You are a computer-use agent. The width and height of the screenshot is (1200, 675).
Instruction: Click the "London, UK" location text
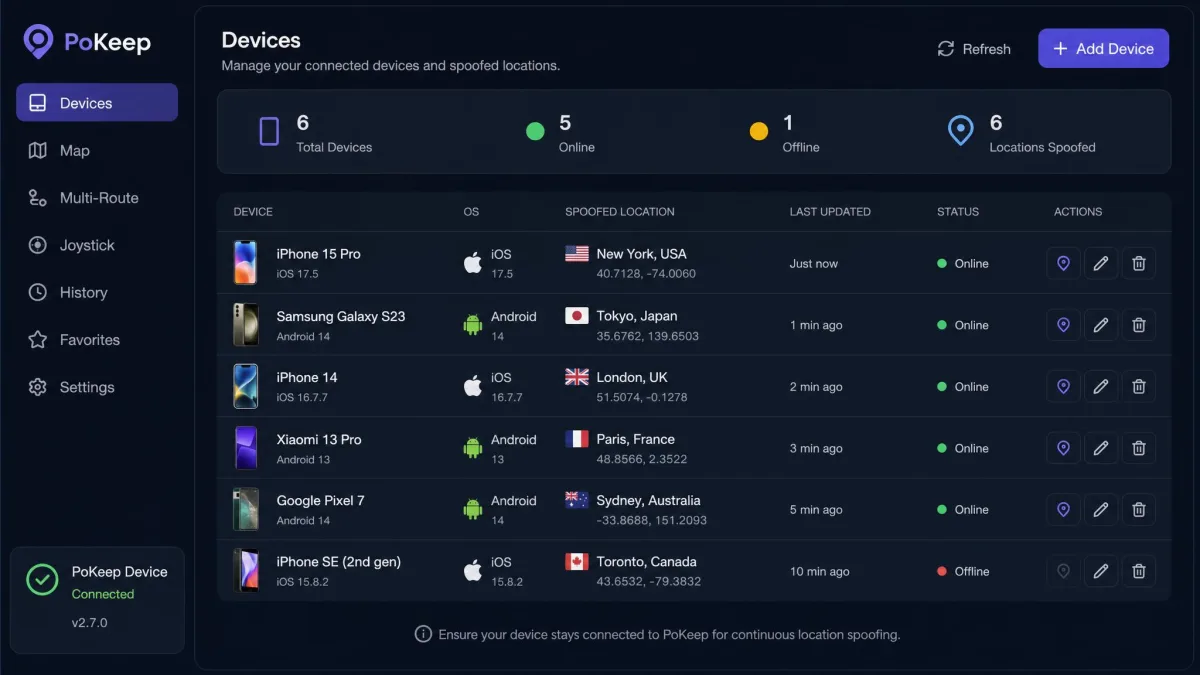click(x=632, y=377)
